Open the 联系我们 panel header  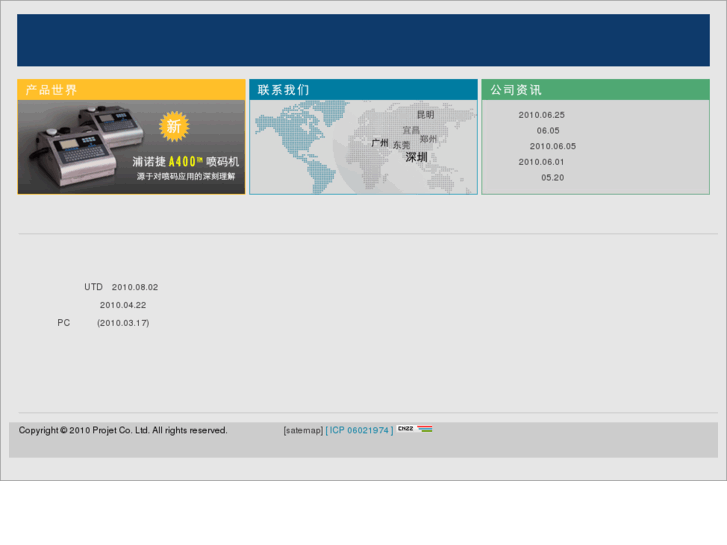[x=363, y=90]
